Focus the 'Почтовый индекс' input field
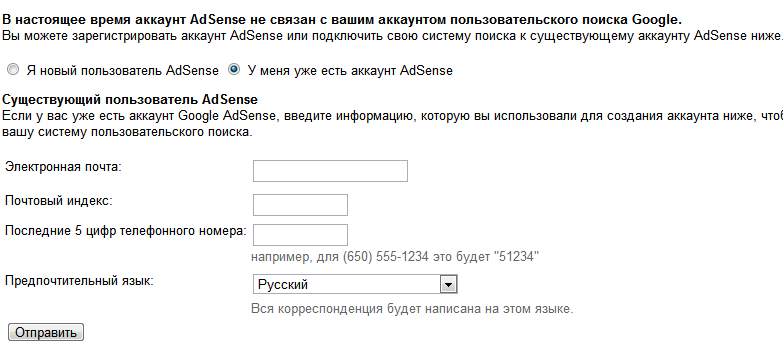The height and width of the screenshot is (360, 783). point(300,205)
